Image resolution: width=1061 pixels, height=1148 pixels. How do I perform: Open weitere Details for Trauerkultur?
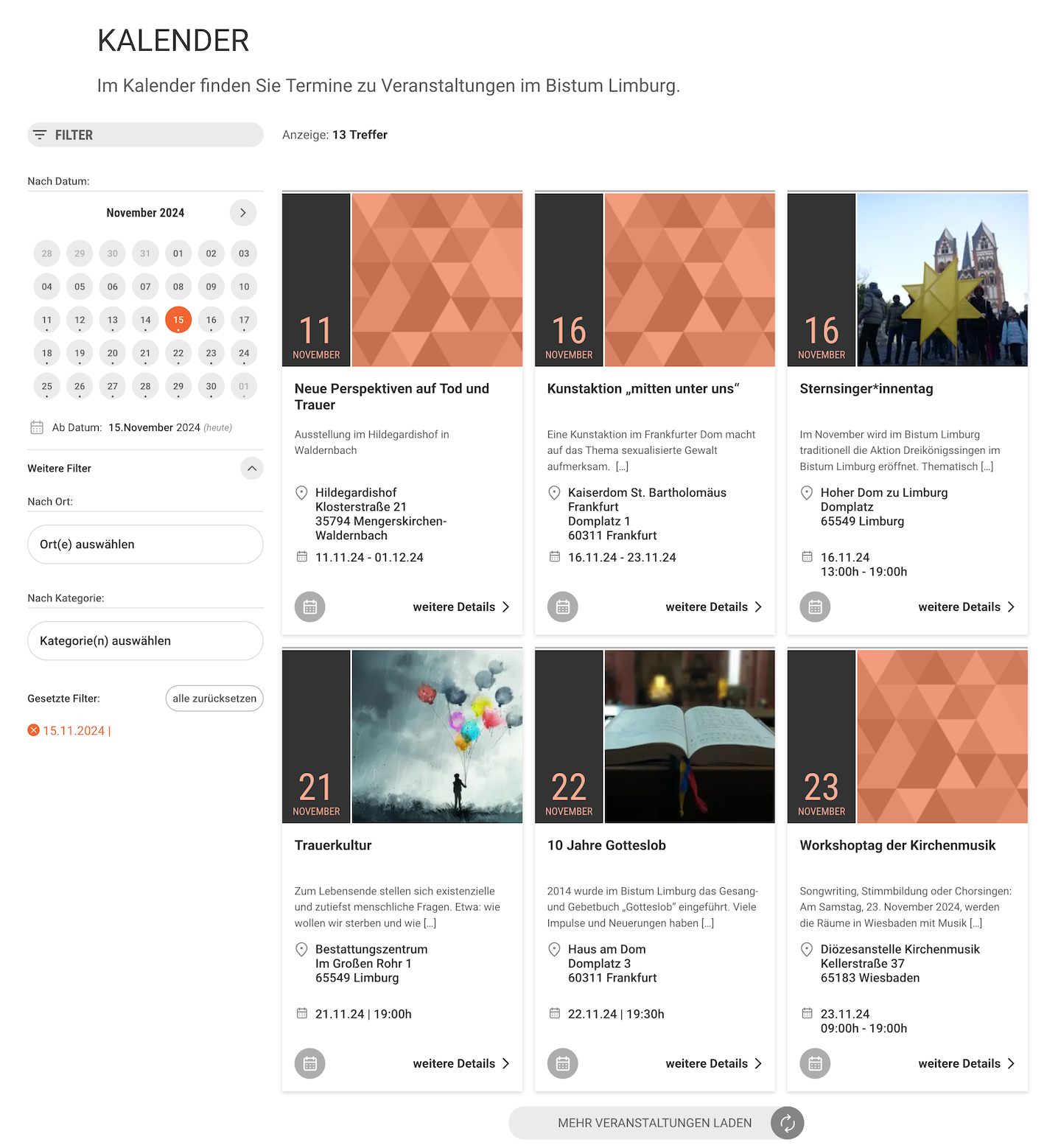(461, 1063)
